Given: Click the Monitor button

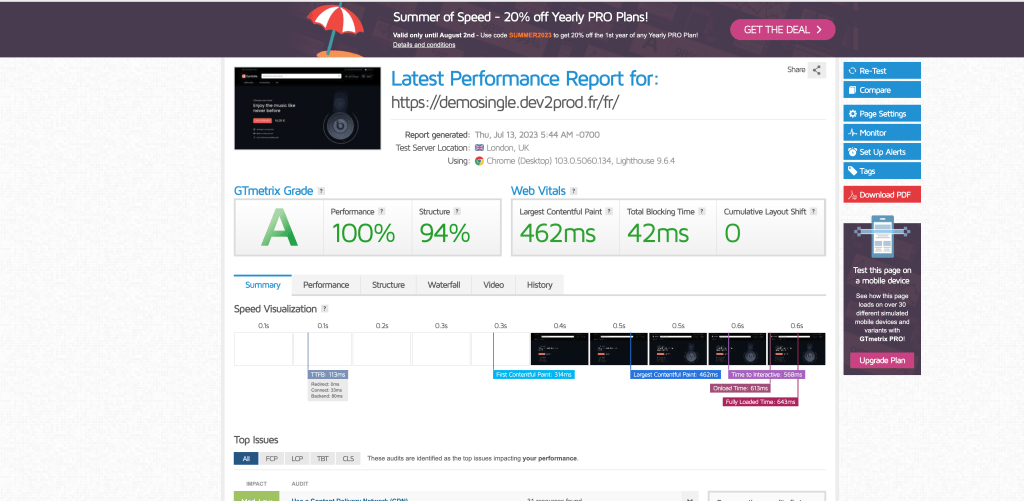Looking at the screenshot, I should point(882,133).
